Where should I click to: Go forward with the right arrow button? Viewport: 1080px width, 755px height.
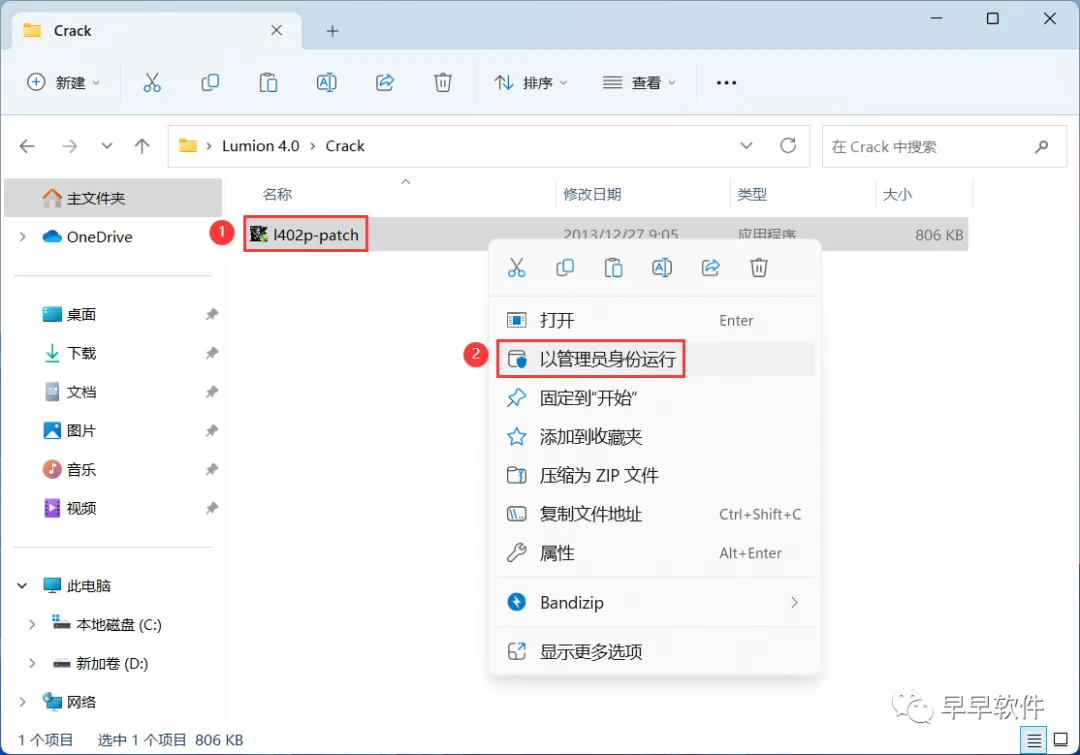70,146
